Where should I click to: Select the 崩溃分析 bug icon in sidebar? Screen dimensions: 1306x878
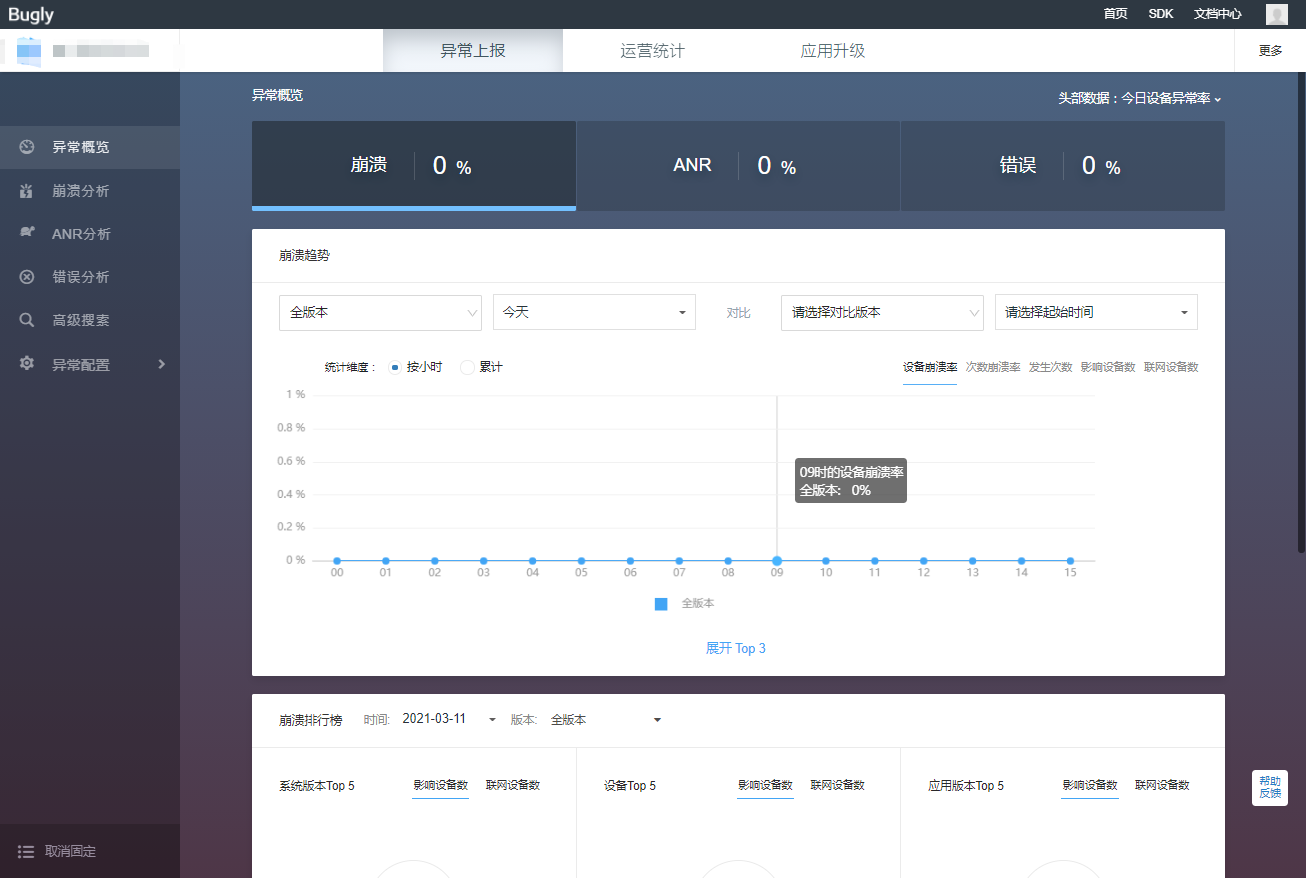pyautogui.click(x=27, y=190)
